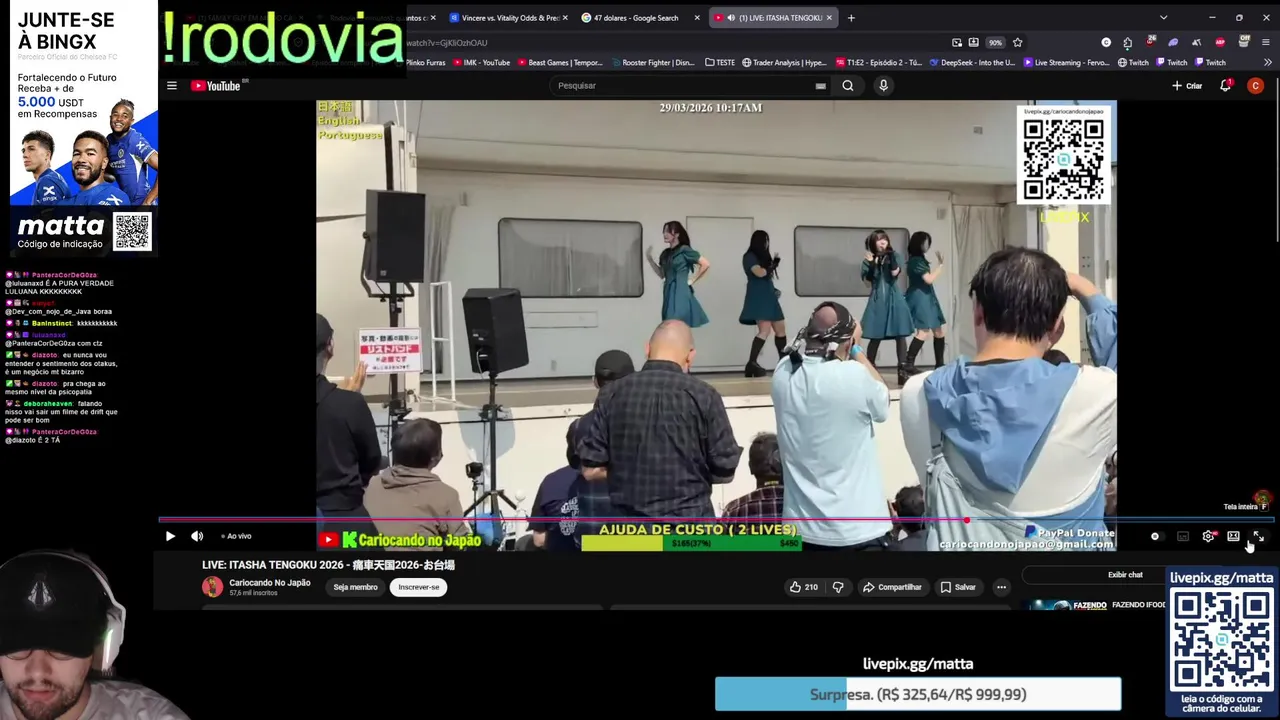Close the LIVE: ITASHA TENGOKU tab
Image resolution: width=1280 pixels, height=720 pixels.
point(829,18)
